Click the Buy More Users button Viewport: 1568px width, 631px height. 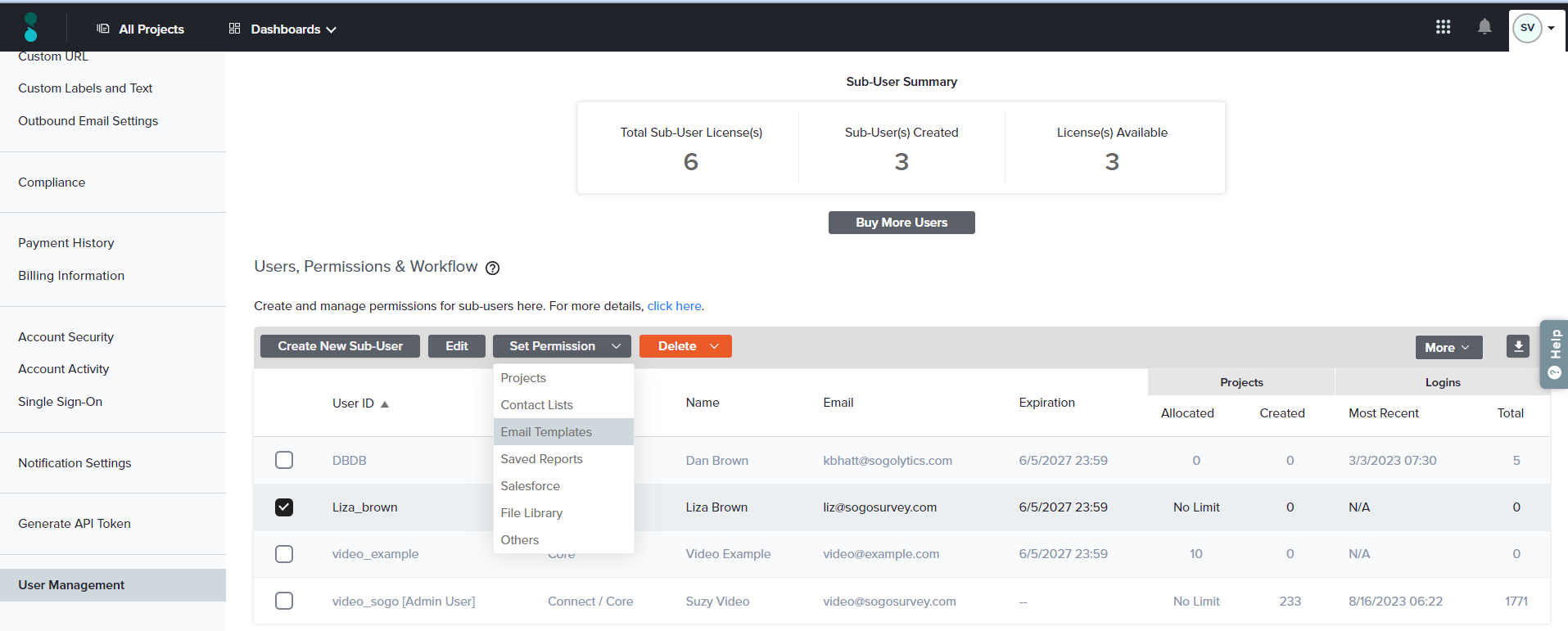pyautogui.click(x=901, y=223)
